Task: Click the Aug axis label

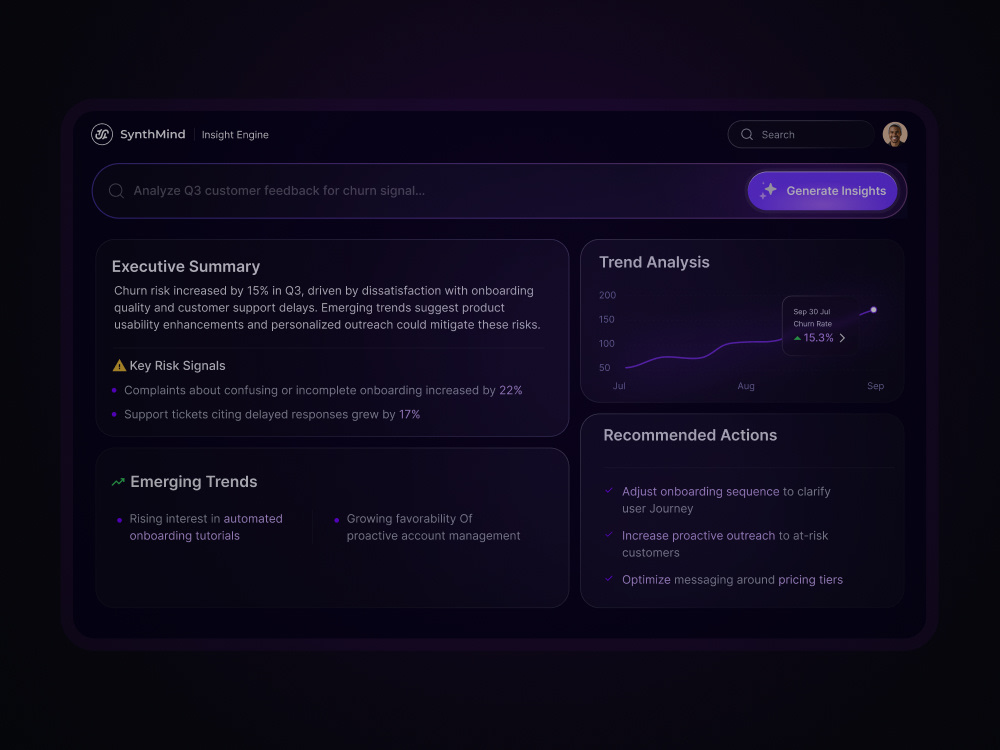Action: [746, 386]
